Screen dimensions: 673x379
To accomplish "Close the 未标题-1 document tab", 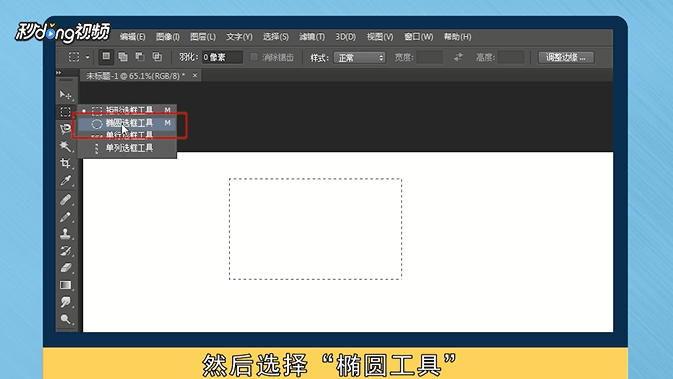I will click(195, 76).
